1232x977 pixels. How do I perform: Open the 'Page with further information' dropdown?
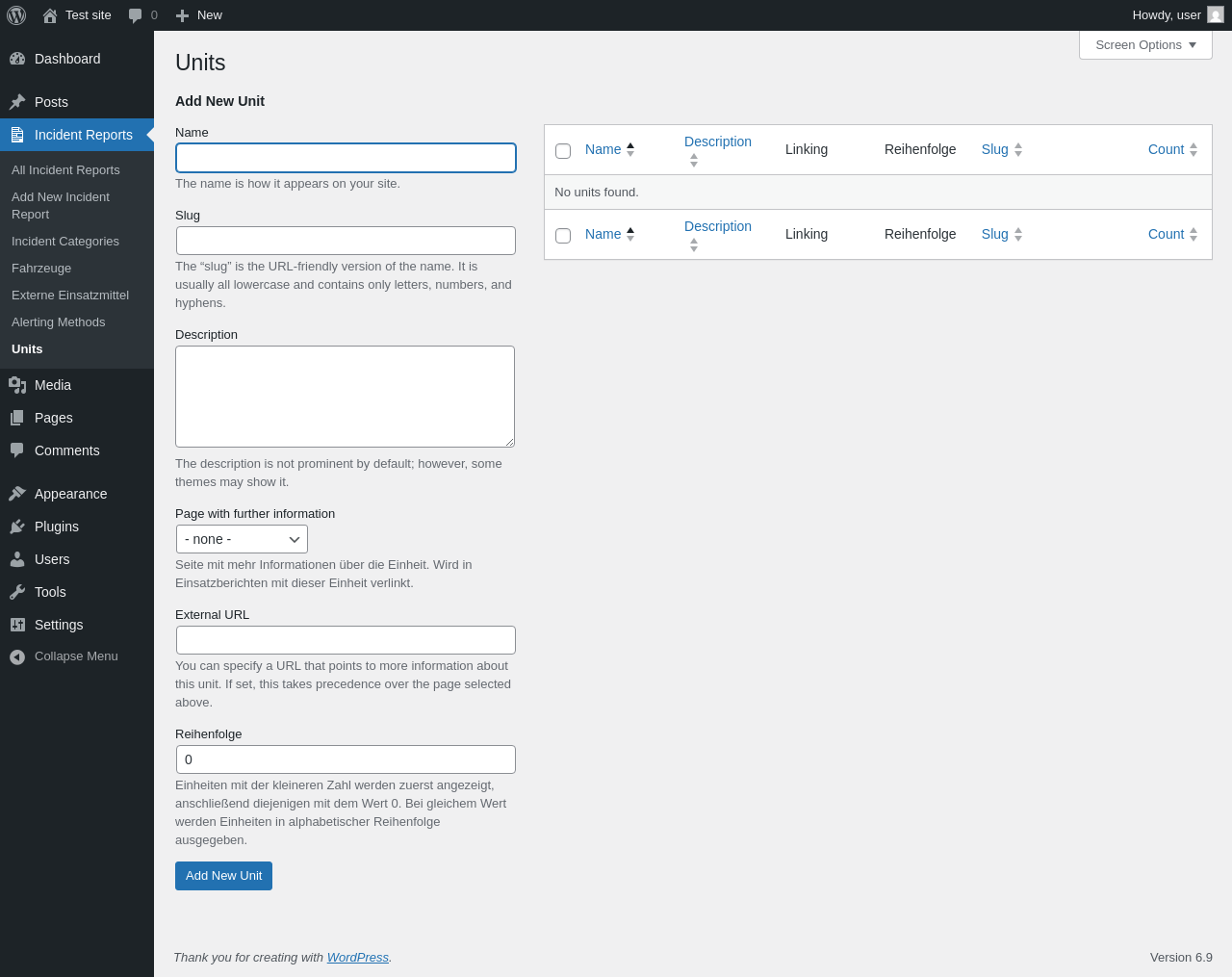point(242,539)
